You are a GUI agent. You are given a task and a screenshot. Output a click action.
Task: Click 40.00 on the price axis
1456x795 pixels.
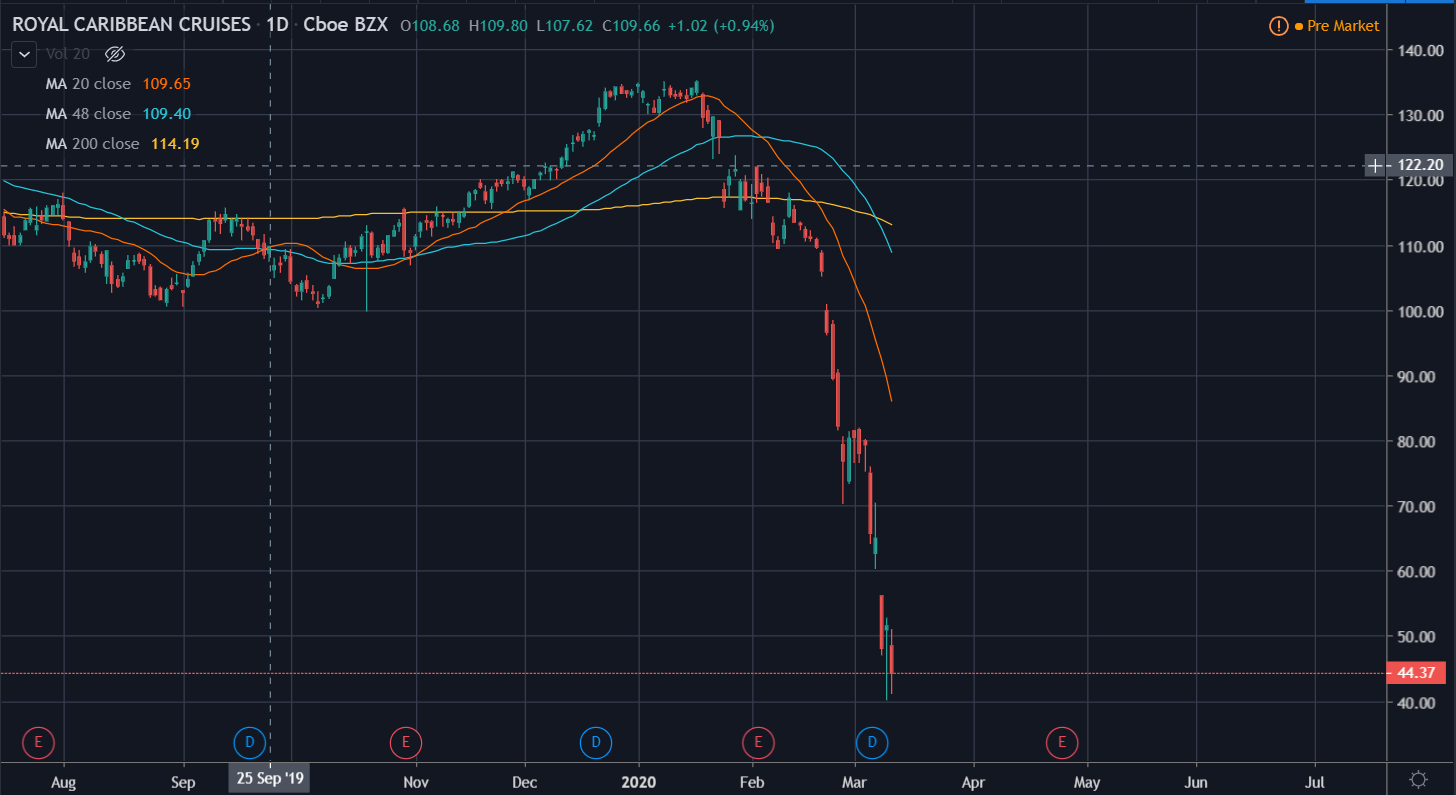click(x=1418, y=702)
